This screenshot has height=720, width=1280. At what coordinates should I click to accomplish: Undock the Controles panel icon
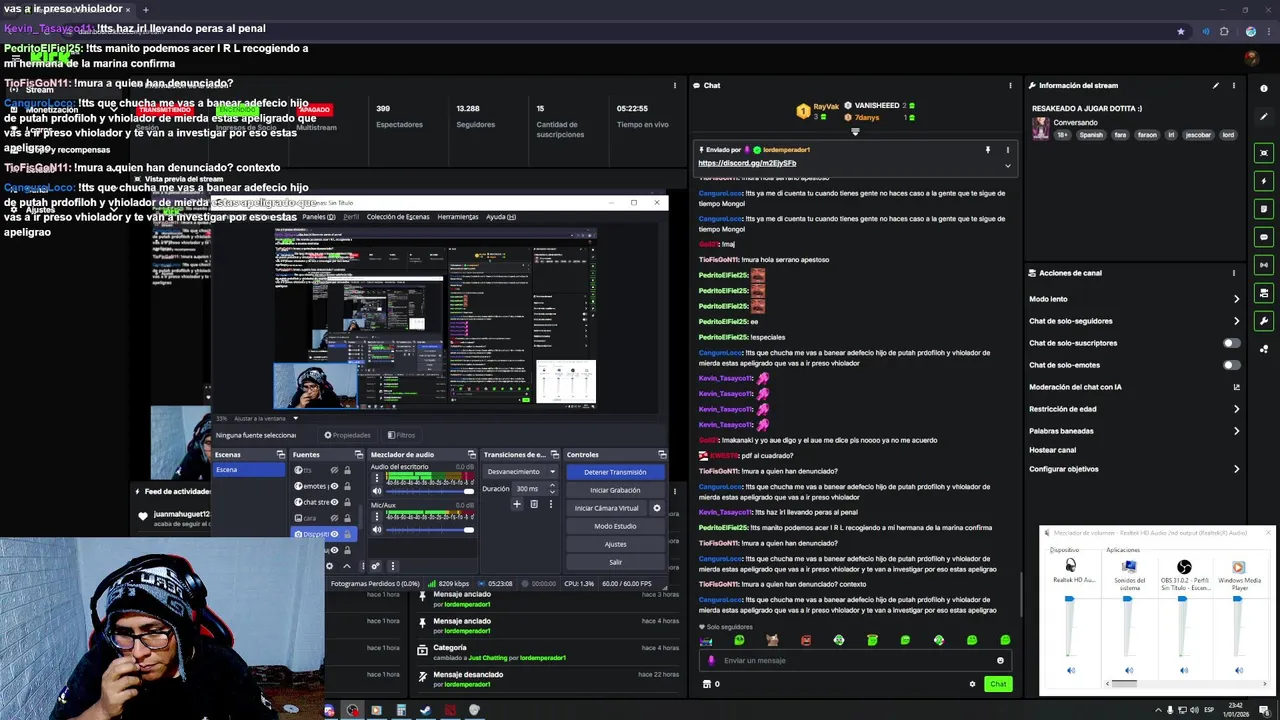tap(662, 455)
